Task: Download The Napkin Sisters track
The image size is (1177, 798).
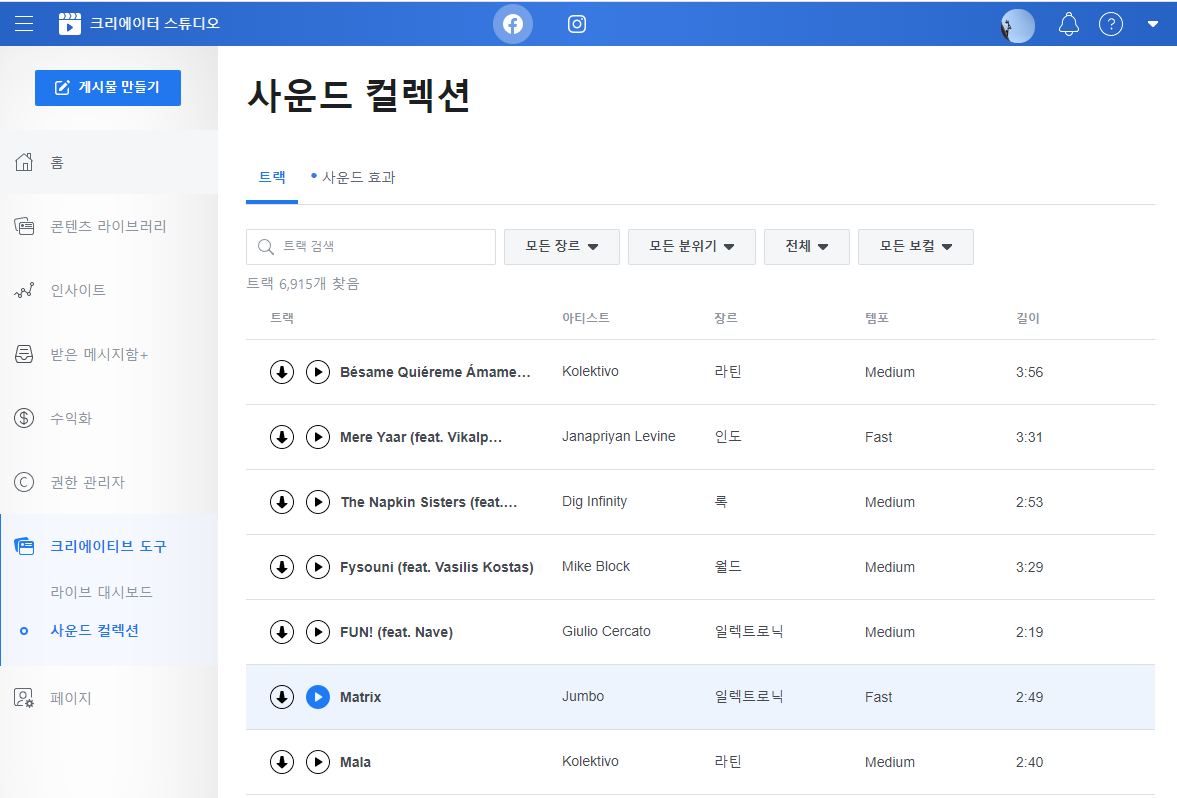Action: 282,502
